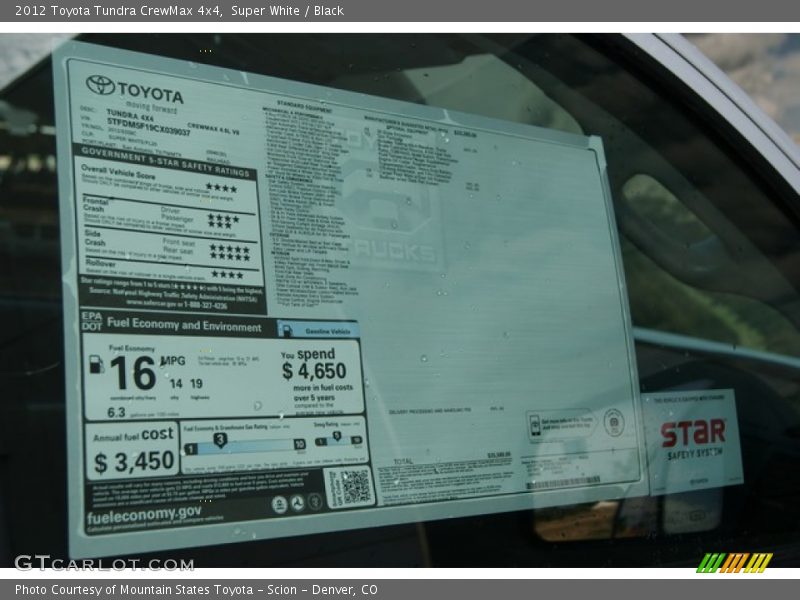Click the '6.3' gallons per 100 miles value
Image resolution: width=800 pixels, height=600 pixels.
coord(116,412)
